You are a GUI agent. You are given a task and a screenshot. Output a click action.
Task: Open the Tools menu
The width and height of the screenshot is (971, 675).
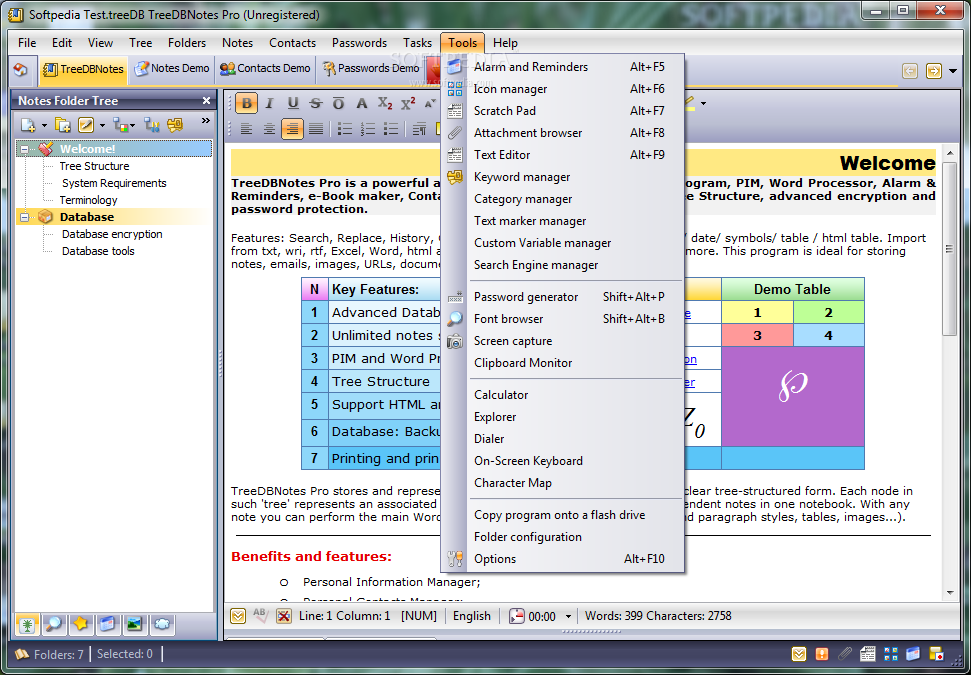coord(463,43)
